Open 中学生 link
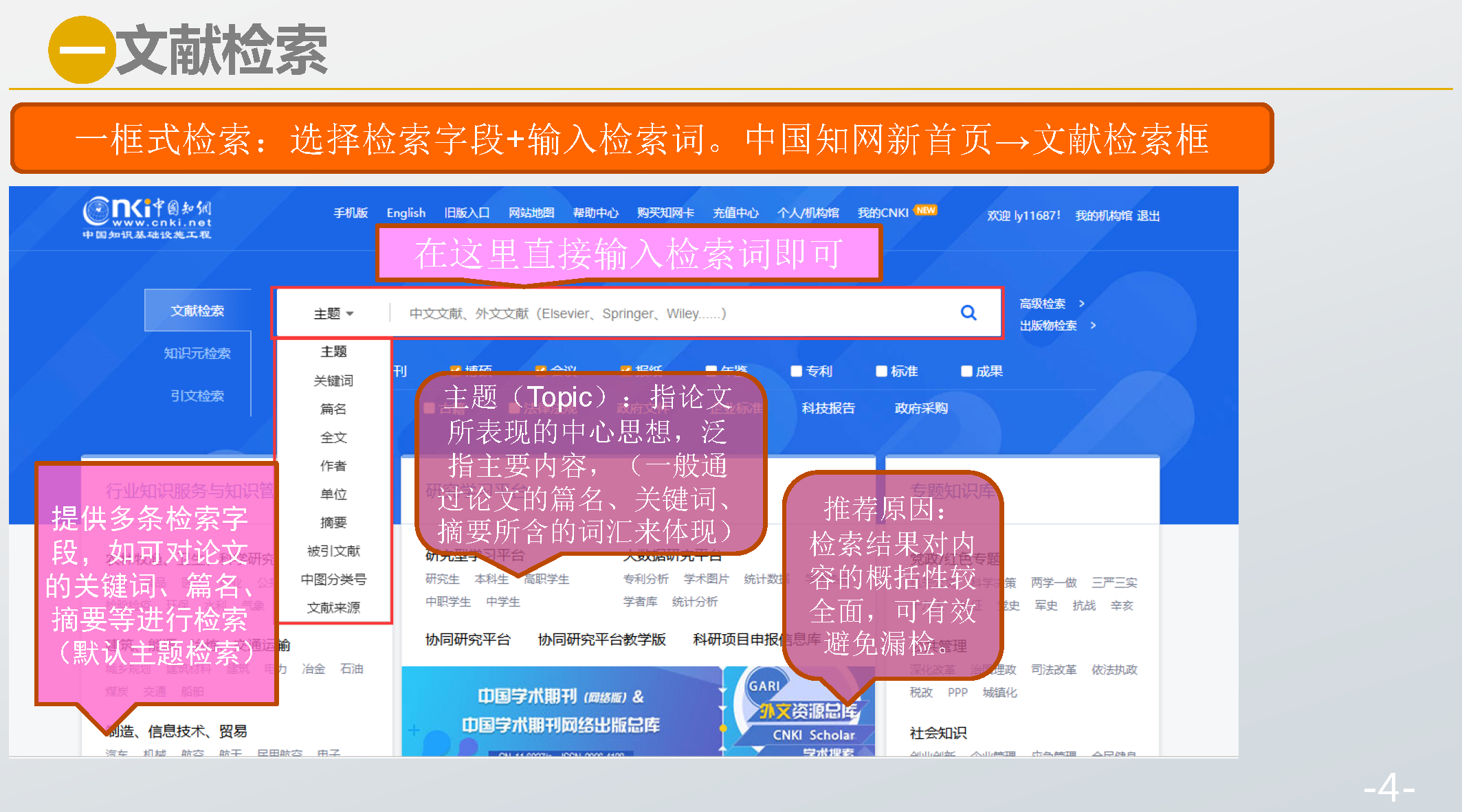The image size is (1462, 812). pos(503,602)
